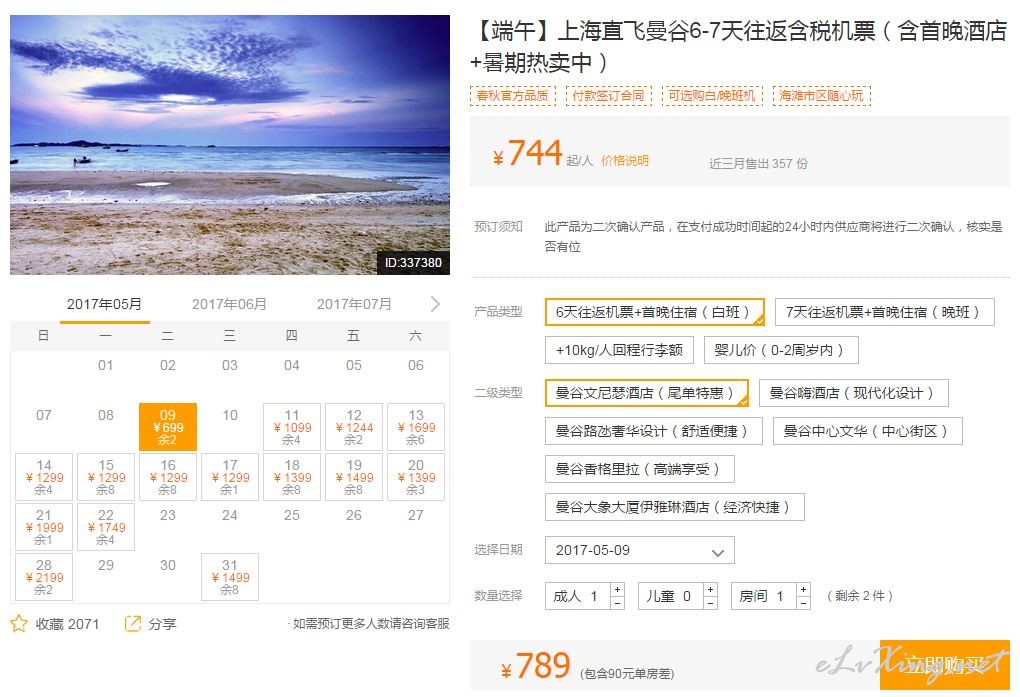The image size is (1020, 697).
Task: Select 6天往返机票+首晚住宿（白班）option
Action: [x=654, y=312]
